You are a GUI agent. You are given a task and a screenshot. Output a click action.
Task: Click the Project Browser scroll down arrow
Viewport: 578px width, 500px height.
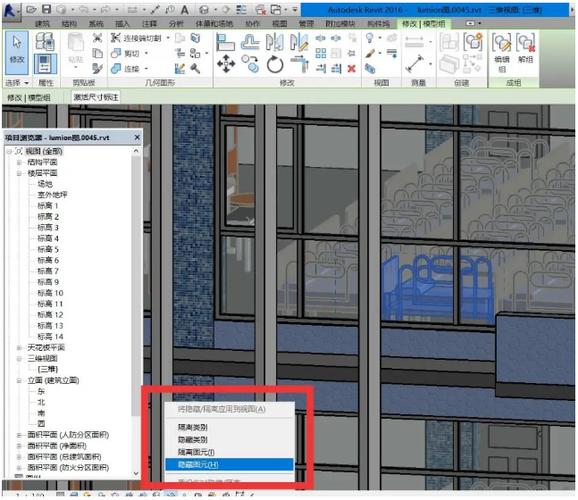[136, 473]
